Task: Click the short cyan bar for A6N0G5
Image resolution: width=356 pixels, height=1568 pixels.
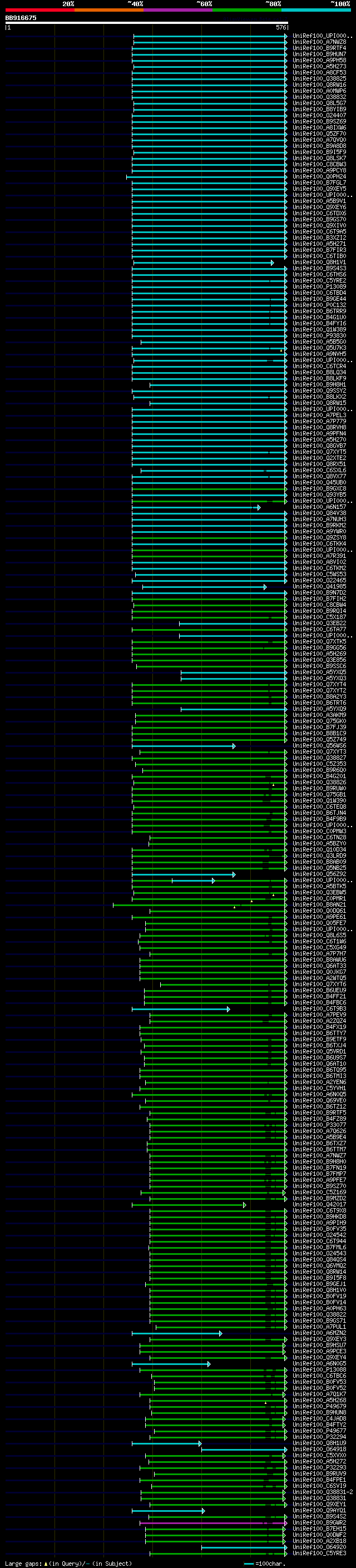Action: tap(171, 1363)
